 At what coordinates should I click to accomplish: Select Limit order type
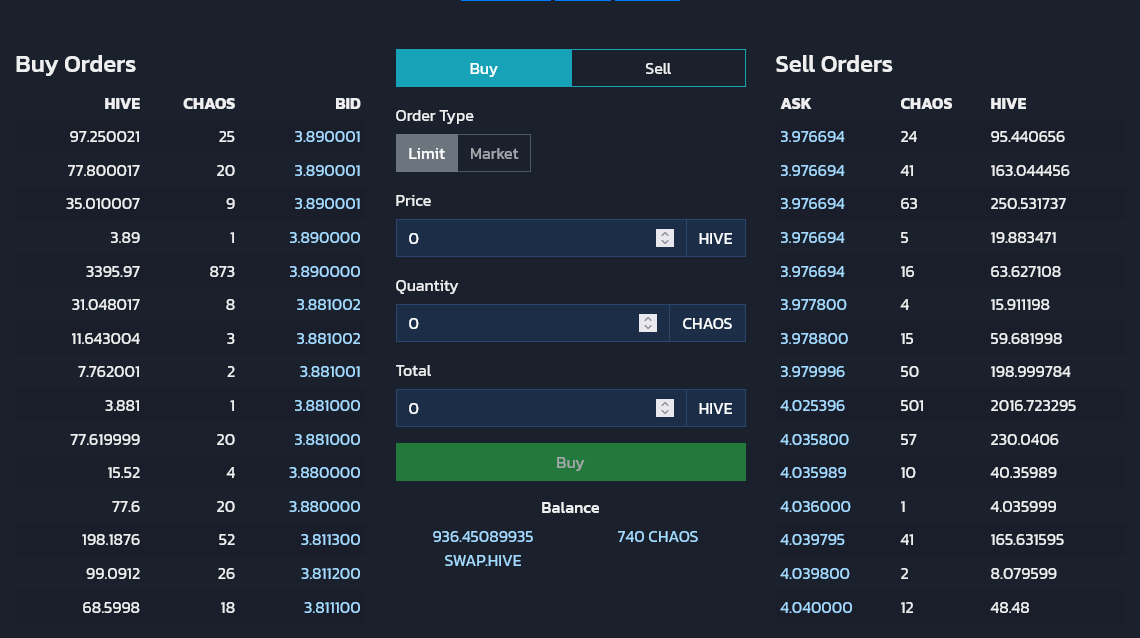pyautogui.click(x=427, y=153)
